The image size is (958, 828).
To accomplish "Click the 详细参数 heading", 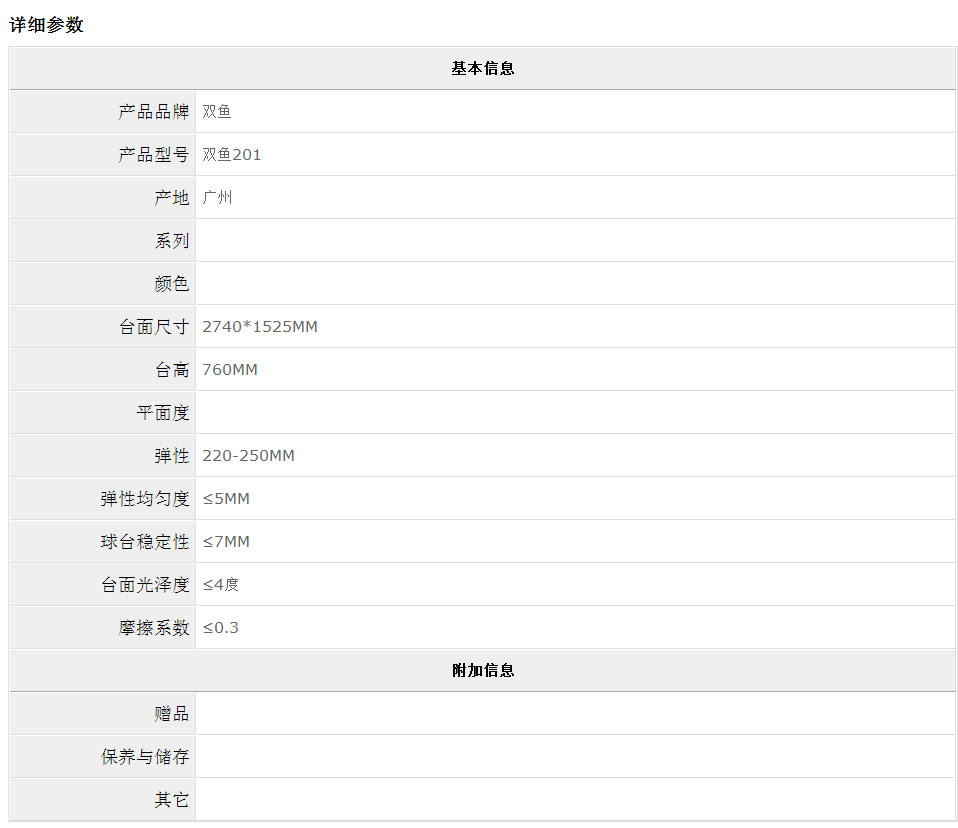I will 46,24.
